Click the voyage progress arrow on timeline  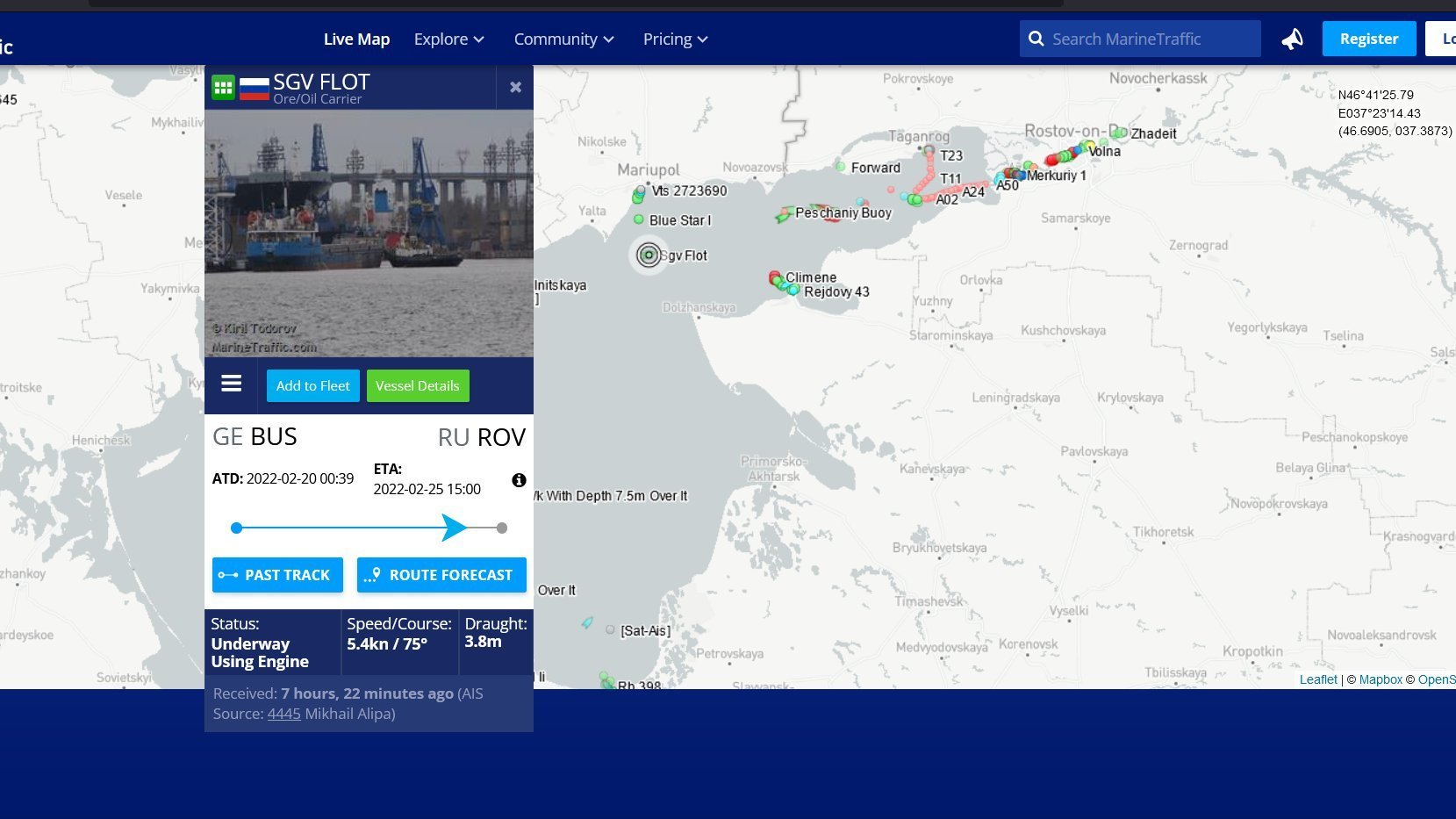(454, 528)
